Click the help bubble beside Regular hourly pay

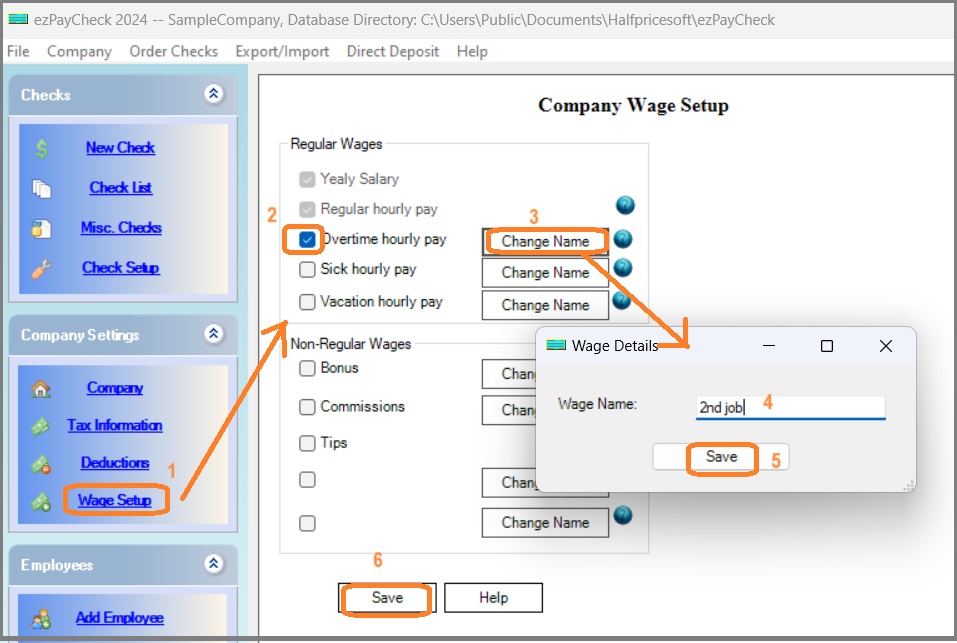click(x=624, y=205)
